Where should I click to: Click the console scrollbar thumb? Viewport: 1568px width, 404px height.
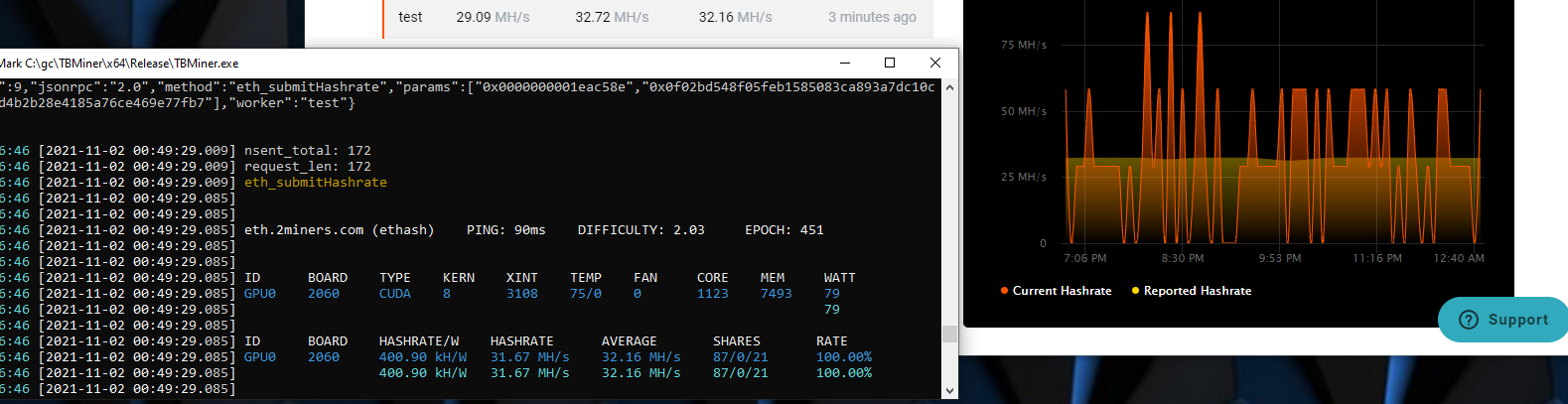point(949,334)
